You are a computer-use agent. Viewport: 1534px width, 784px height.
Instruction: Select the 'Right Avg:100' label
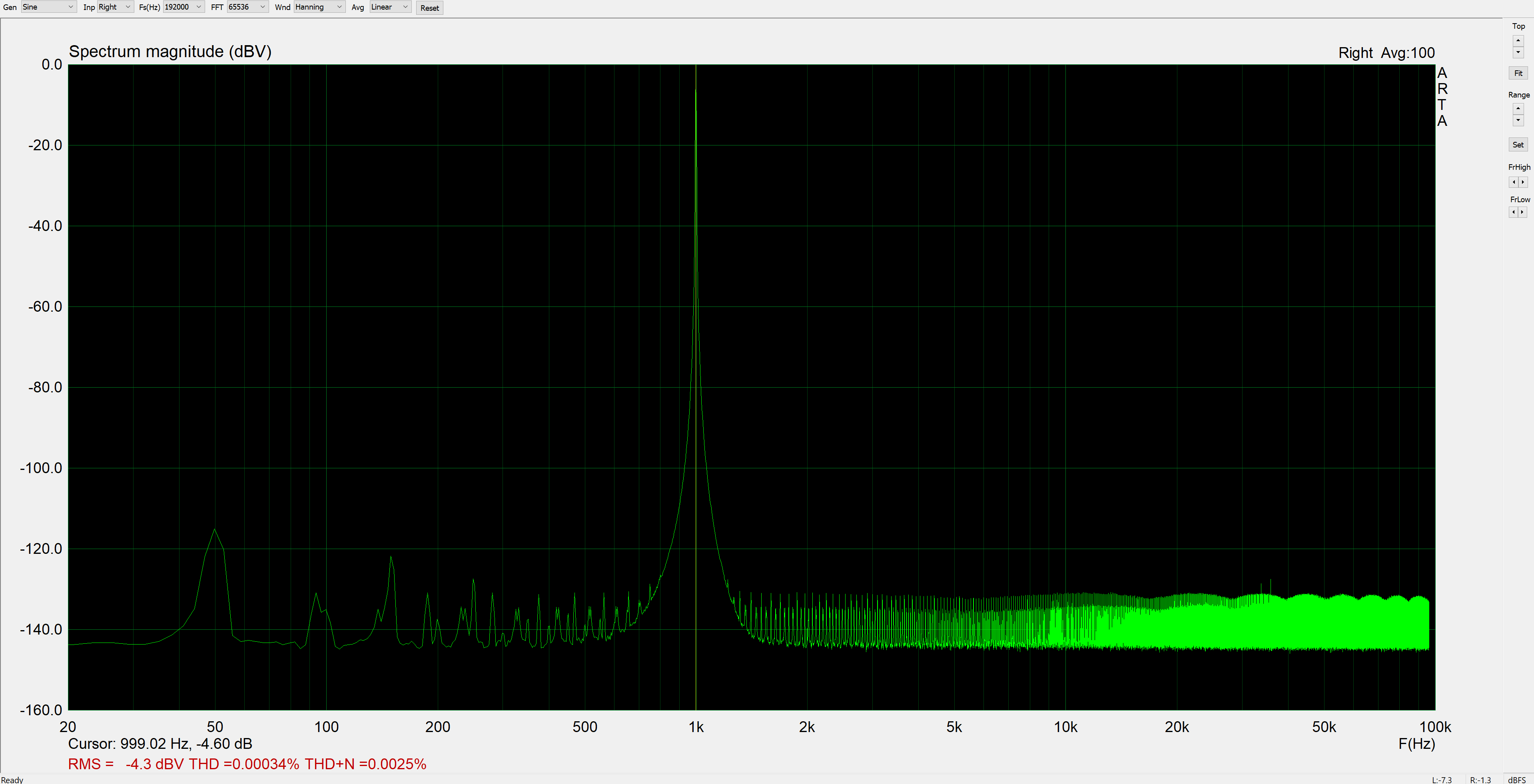click(1386, 53)
